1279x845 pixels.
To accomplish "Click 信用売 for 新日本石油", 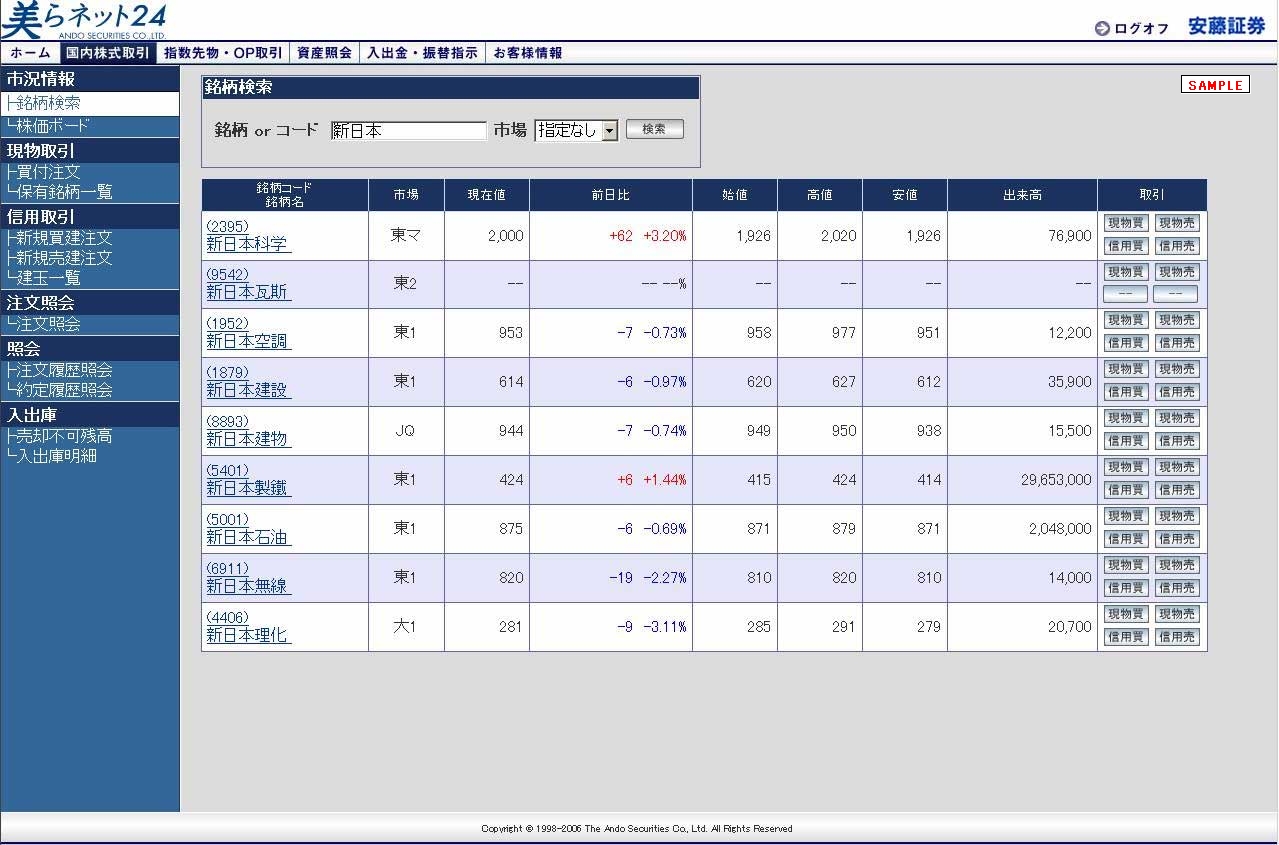I will (1177, 539).
